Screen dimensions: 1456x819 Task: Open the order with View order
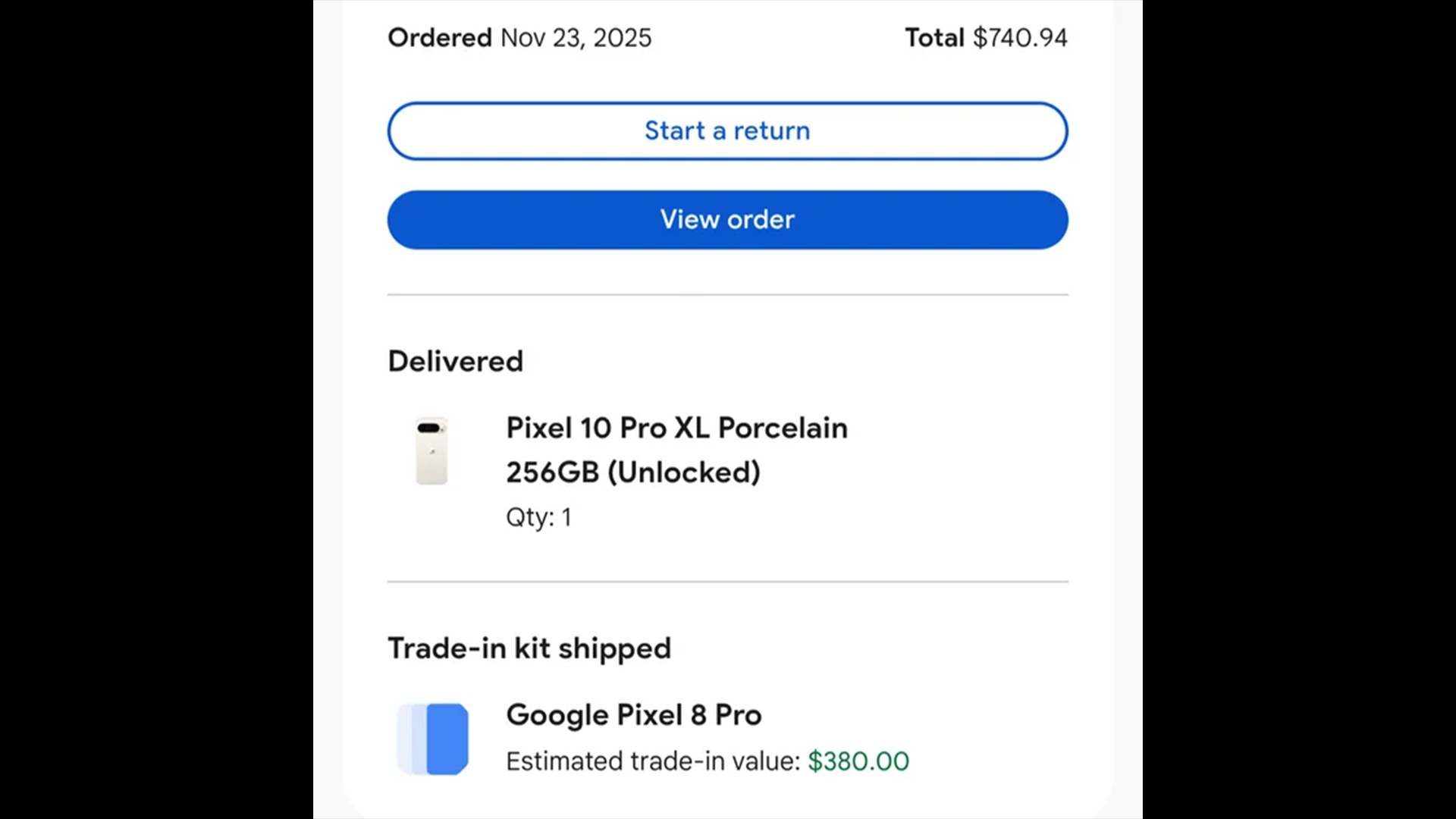(727, 220)
